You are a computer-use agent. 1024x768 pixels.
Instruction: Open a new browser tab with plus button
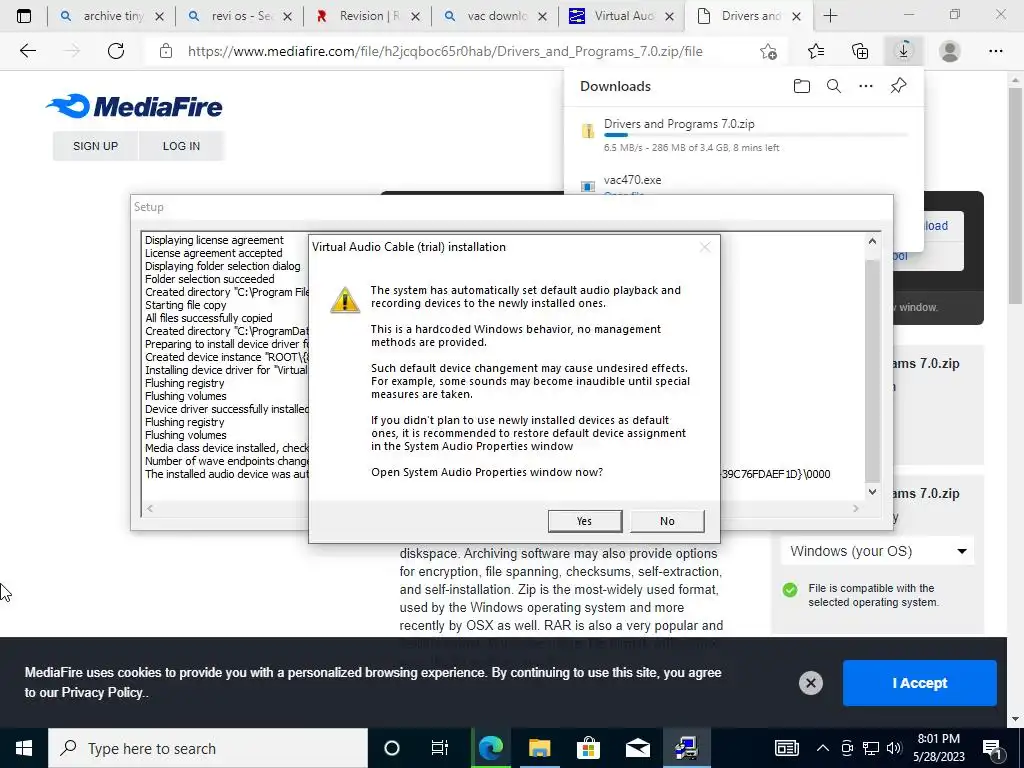[830, 16]
